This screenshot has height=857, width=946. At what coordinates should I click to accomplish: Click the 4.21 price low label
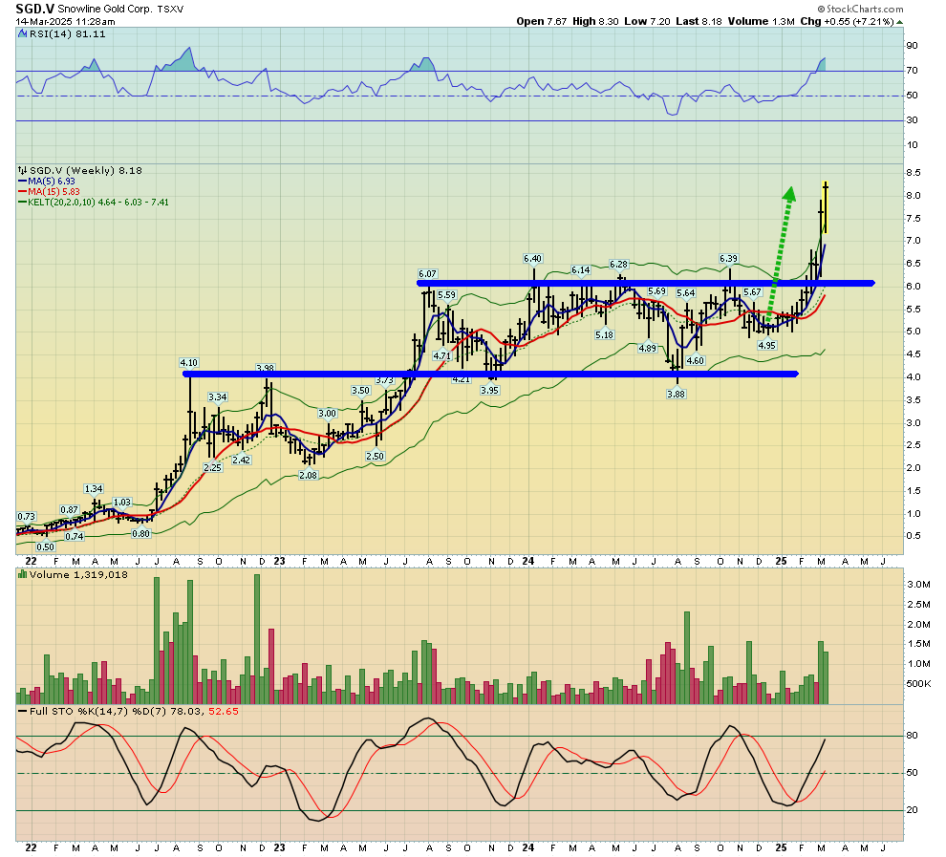point(461,379)
